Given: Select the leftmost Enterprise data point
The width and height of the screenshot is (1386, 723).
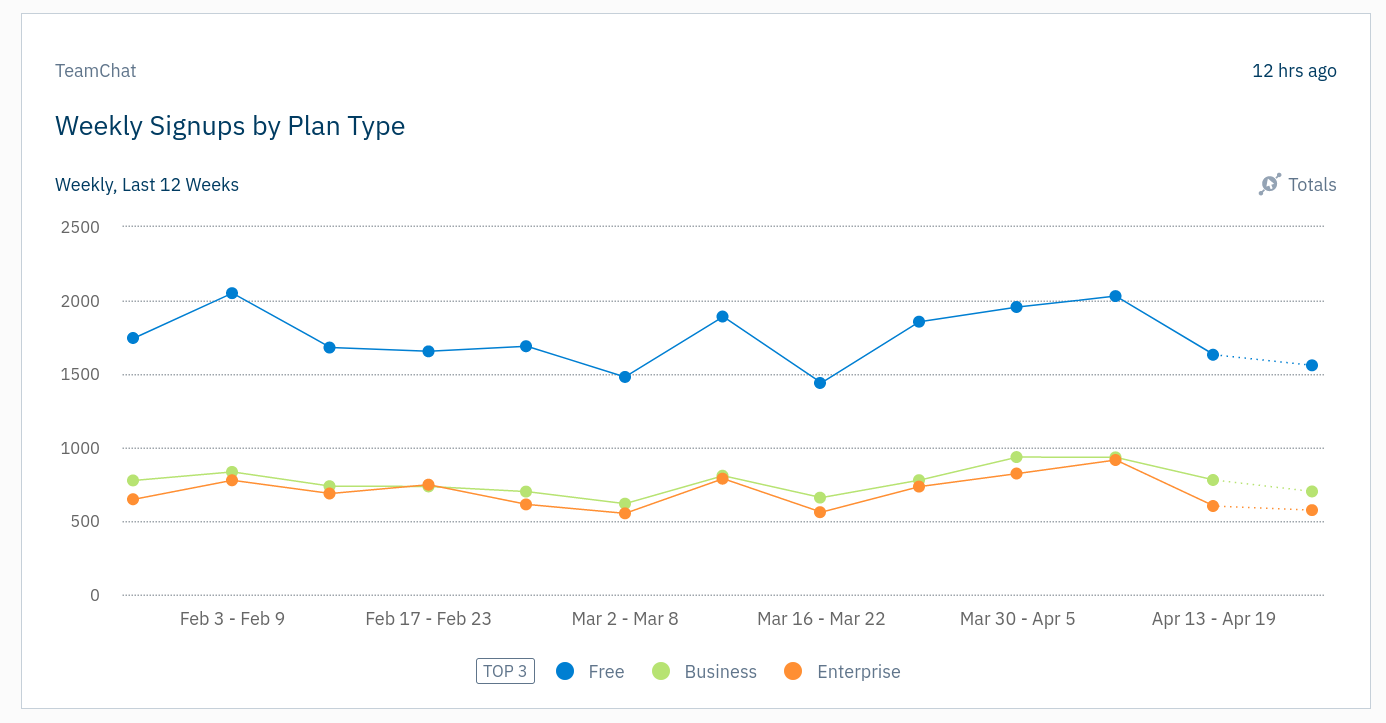Looking at the screenshot, I should tap(133, 499).
